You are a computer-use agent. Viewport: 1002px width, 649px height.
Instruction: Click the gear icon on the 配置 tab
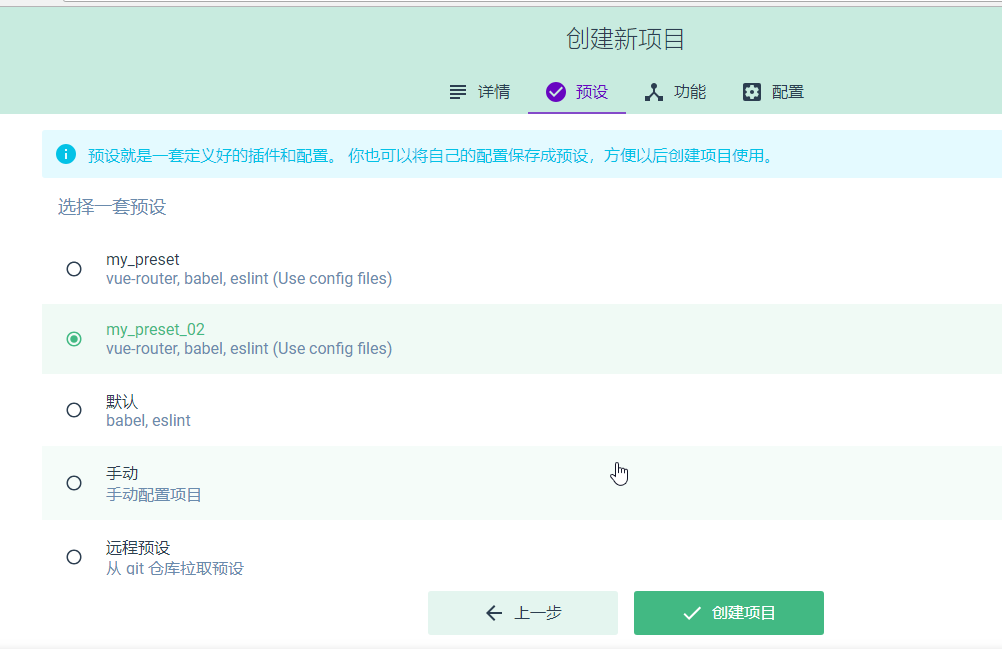[x=751, y=91]
